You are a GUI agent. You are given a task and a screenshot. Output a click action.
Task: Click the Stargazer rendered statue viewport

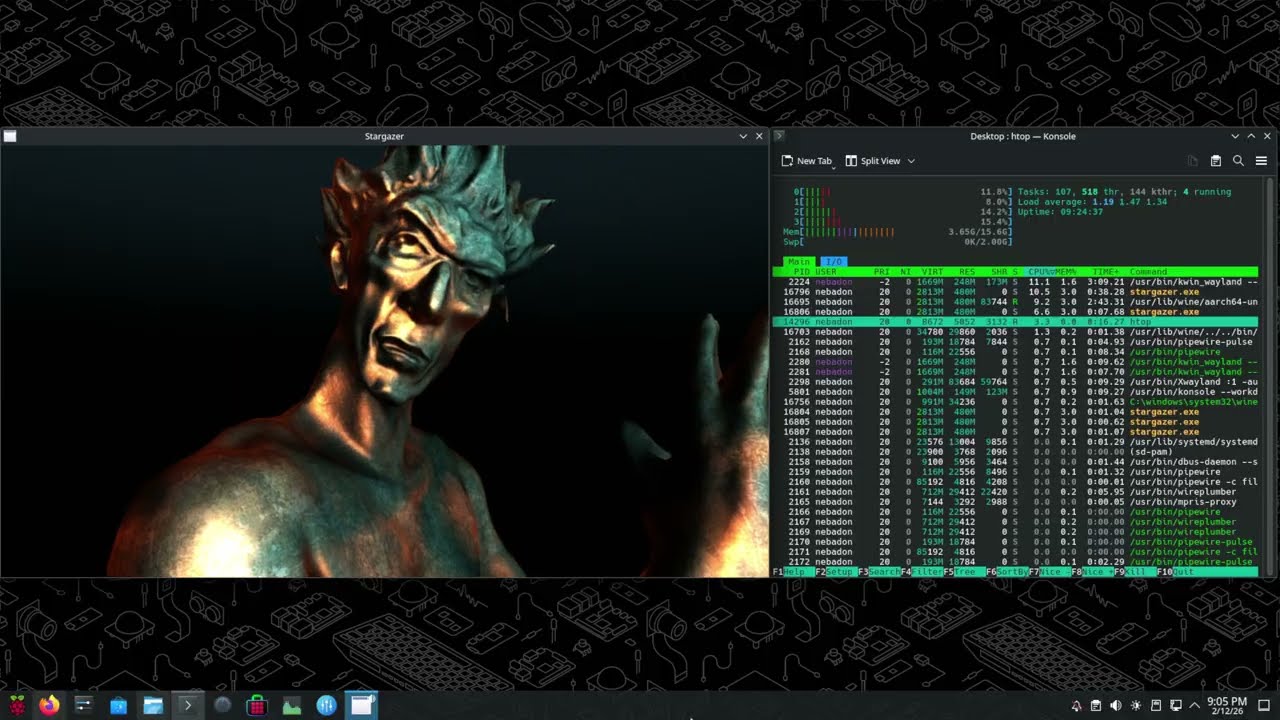(384, 361)
